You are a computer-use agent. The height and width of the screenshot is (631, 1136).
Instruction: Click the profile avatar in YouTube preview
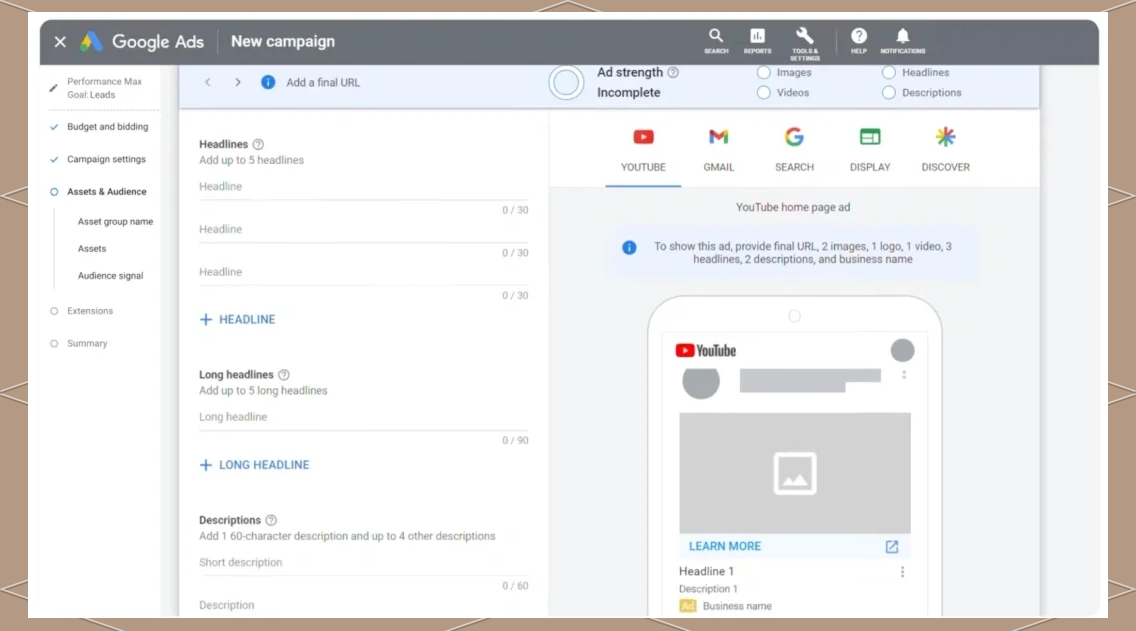(x=902, y=351)
